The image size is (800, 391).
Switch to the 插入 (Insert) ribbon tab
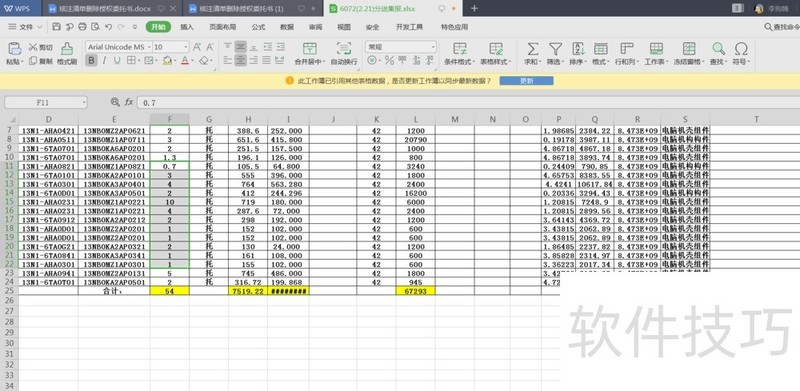(x=187, y=27)
